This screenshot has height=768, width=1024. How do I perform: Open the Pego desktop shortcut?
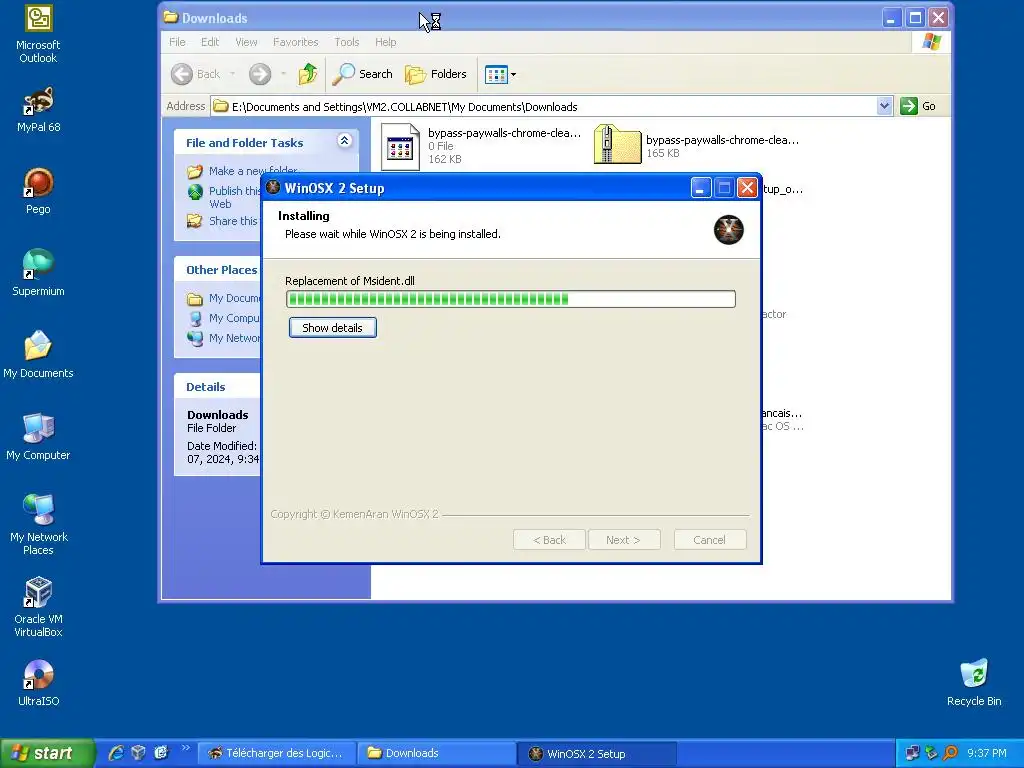tap(38, 191)
